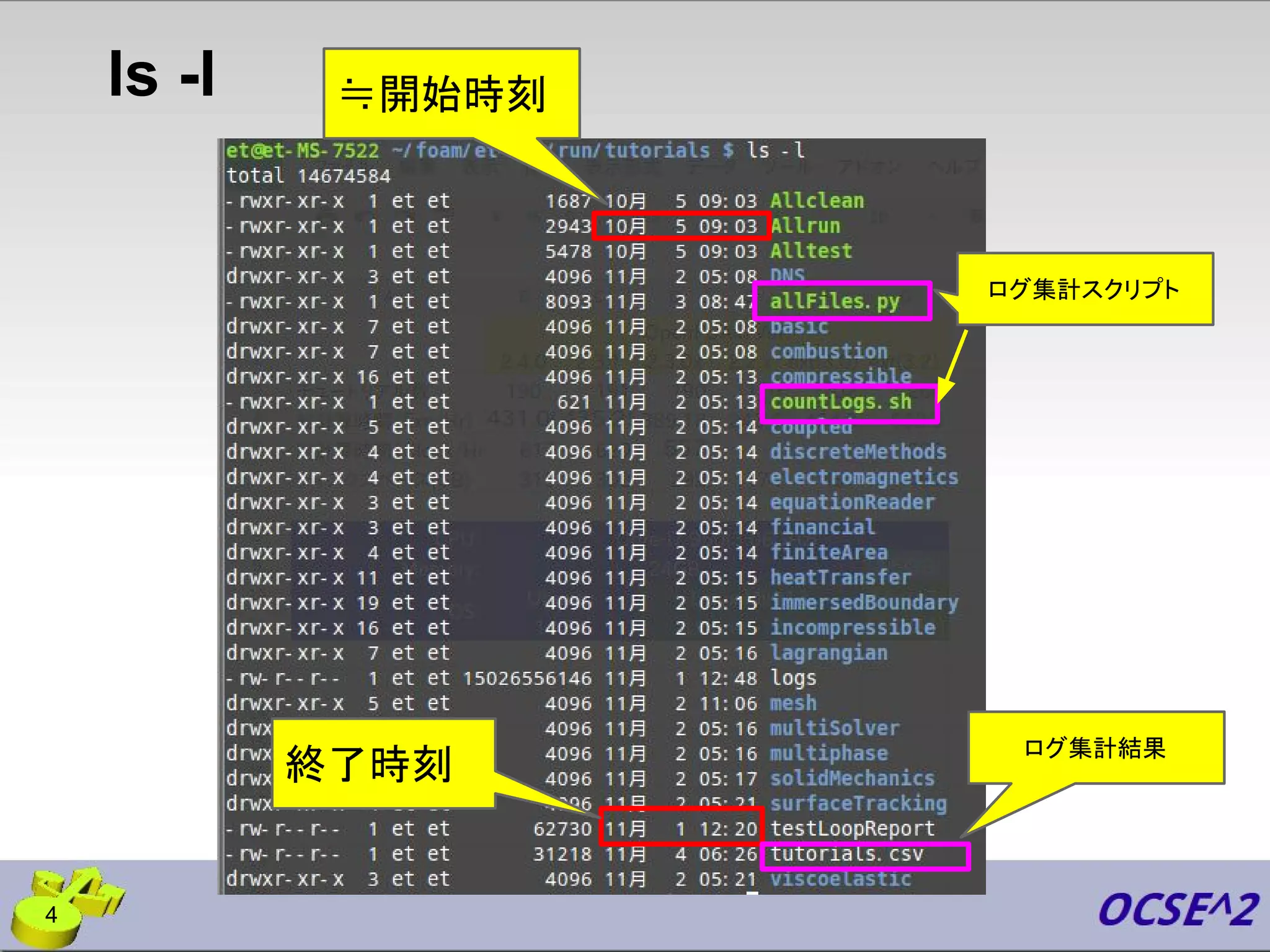Select the testLoopReport file entry
Screen dimensions: 1270x952
click(x=852, y=829)
